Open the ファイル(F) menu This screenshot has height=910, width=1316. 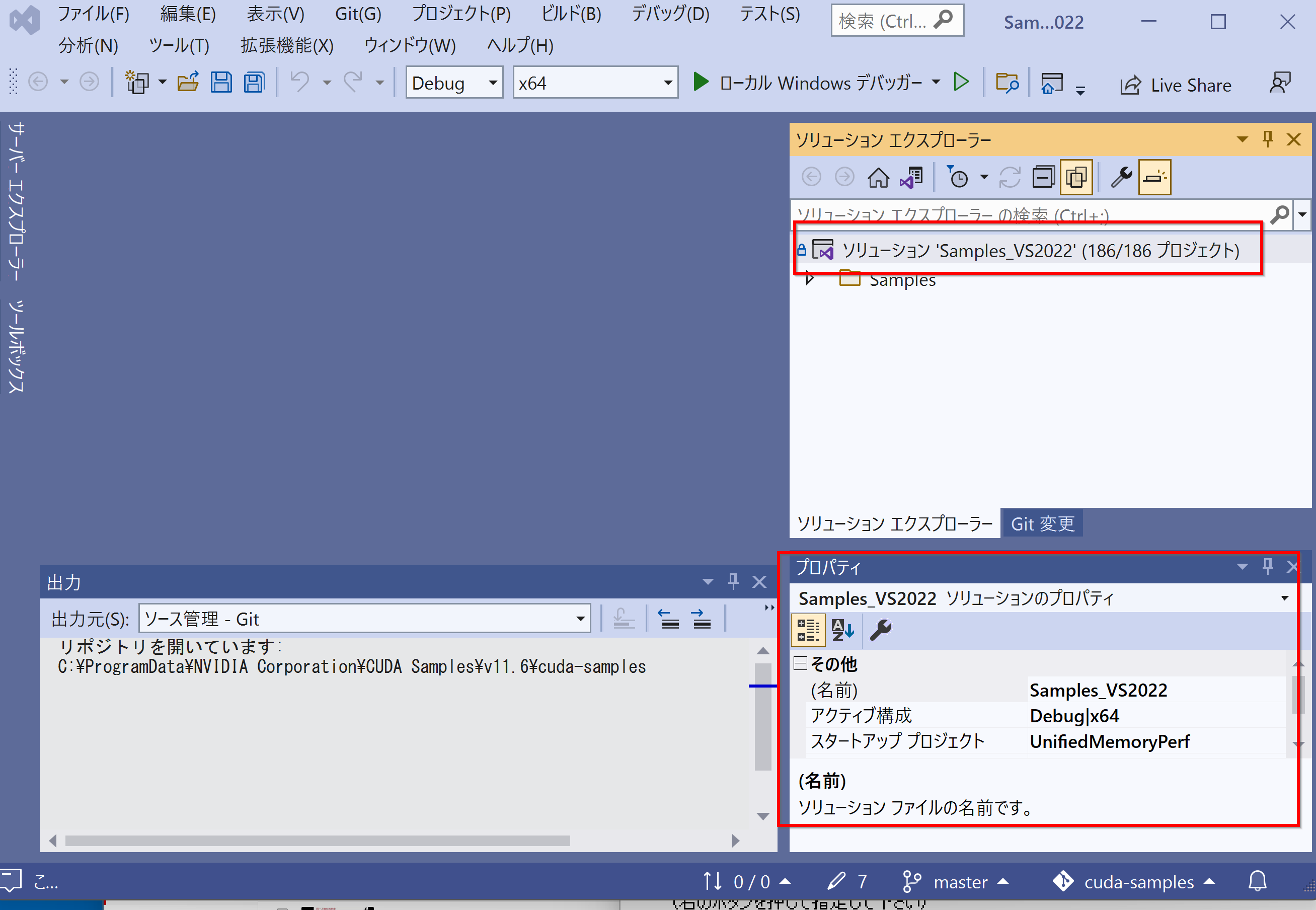click(94, 14)
